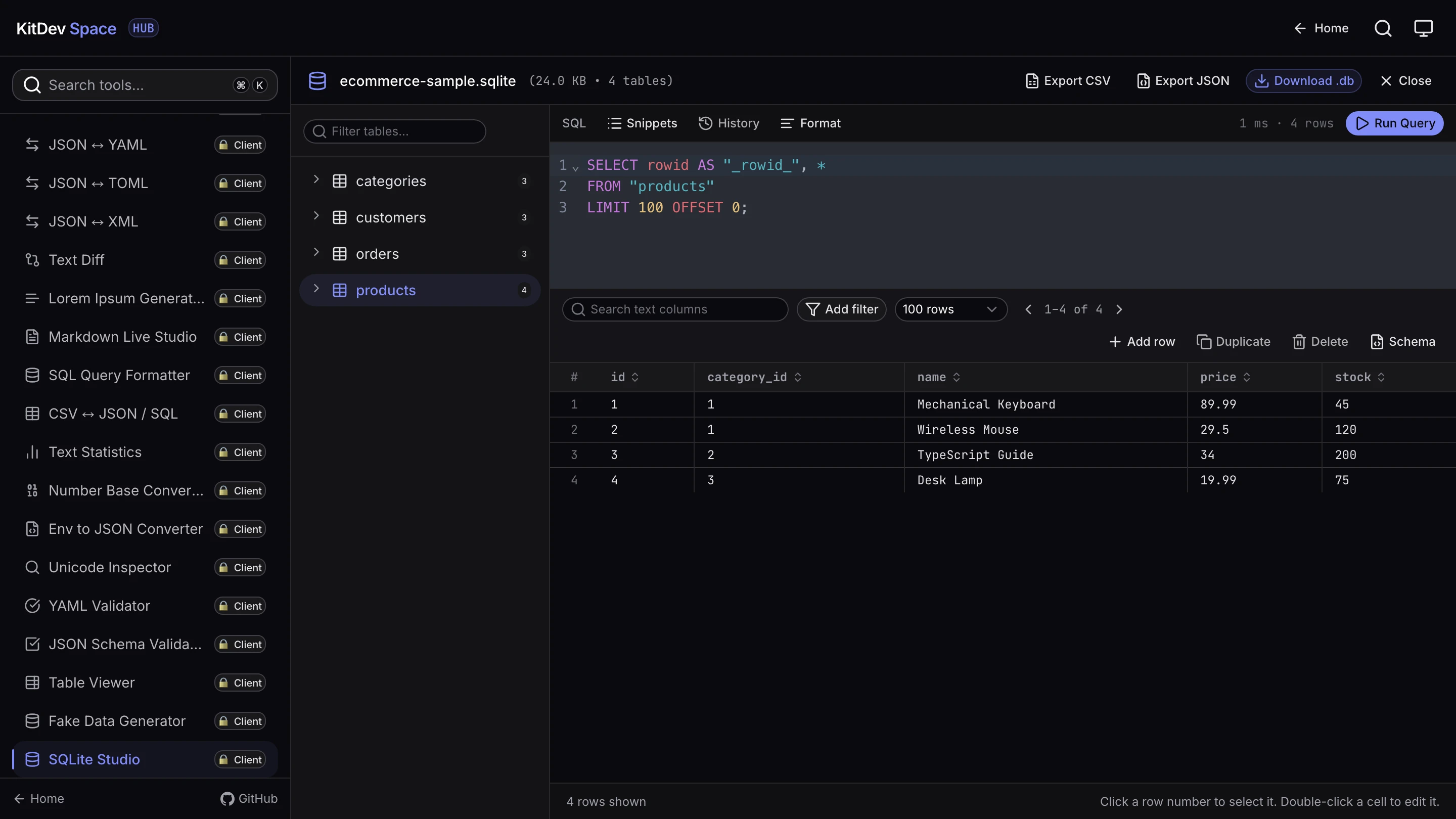Click the KitDev Space logo

click(x=66, y=28)
